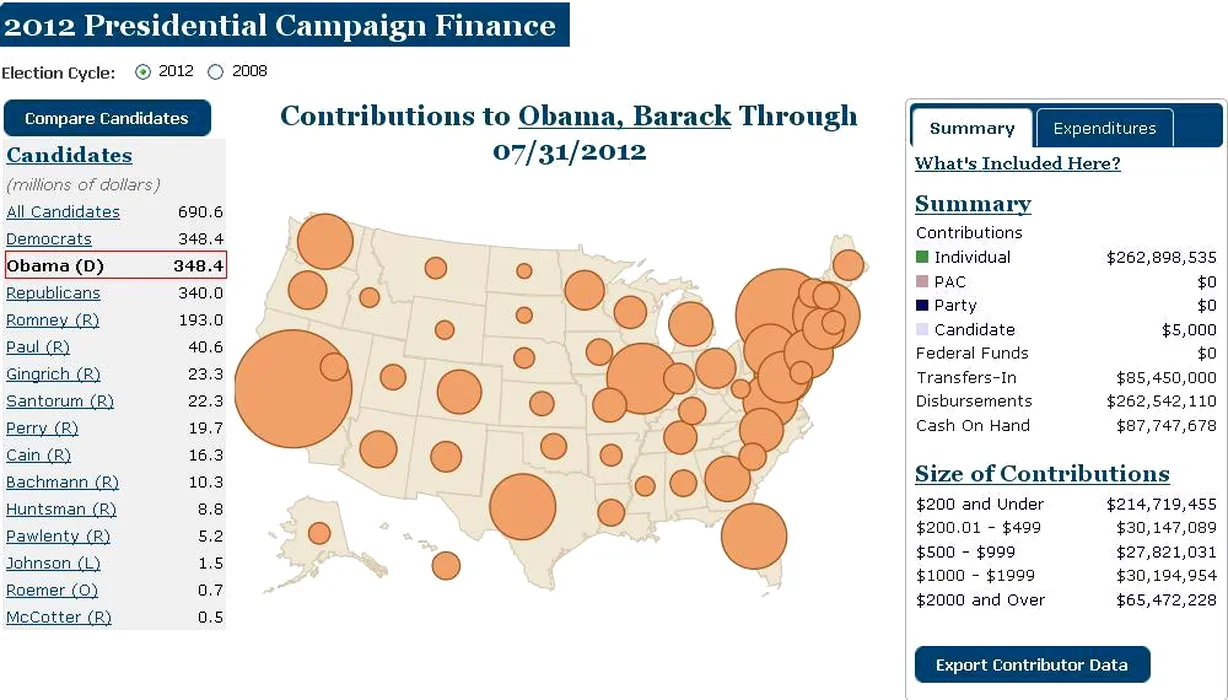
Task: Select the 2012 election cycle radio button
Action: pyautogui.click(x=143, y=72)
